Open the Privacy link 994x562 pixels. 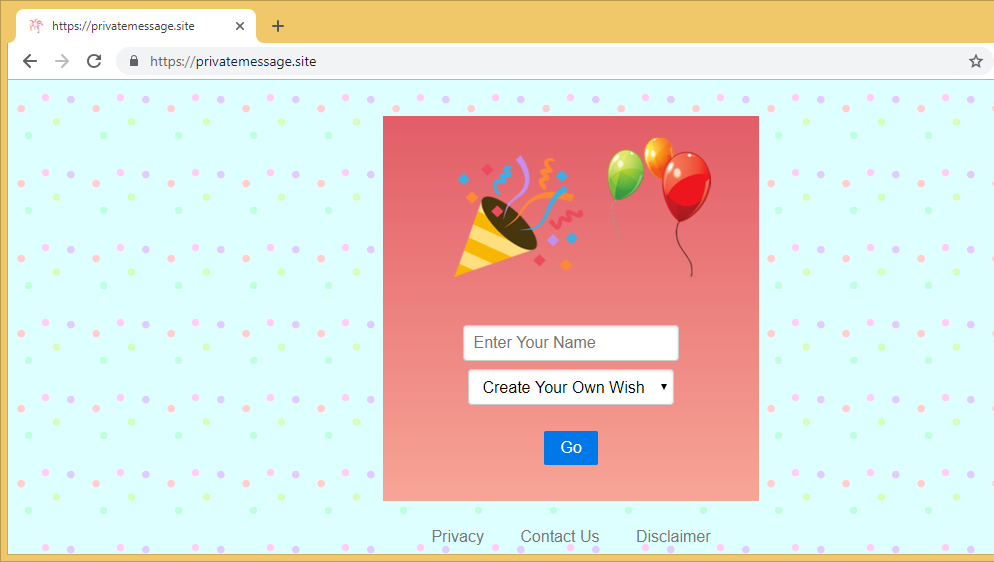point(457,537)
